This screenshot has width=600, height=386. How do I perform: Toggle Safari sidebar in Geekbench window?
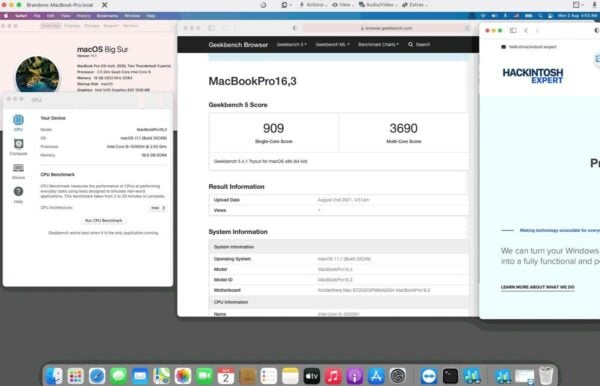tap(211, 28)
